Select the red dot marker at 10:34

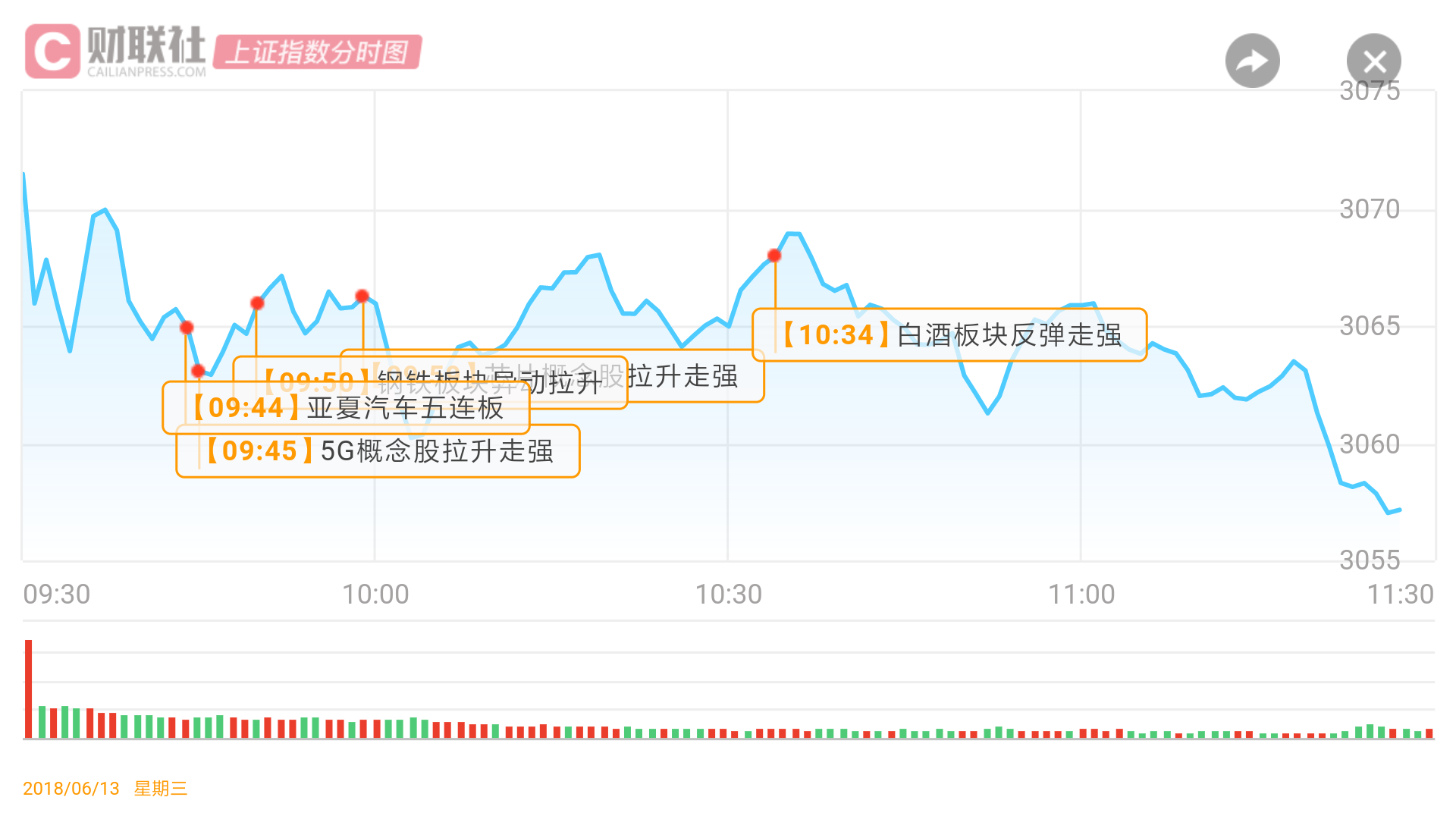[x=773, y=256]
